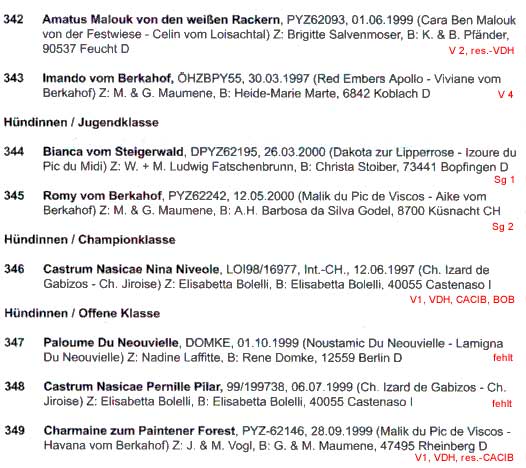
Task: Click result V1, VDH, res.-CACIB
Action: (464, 458)
